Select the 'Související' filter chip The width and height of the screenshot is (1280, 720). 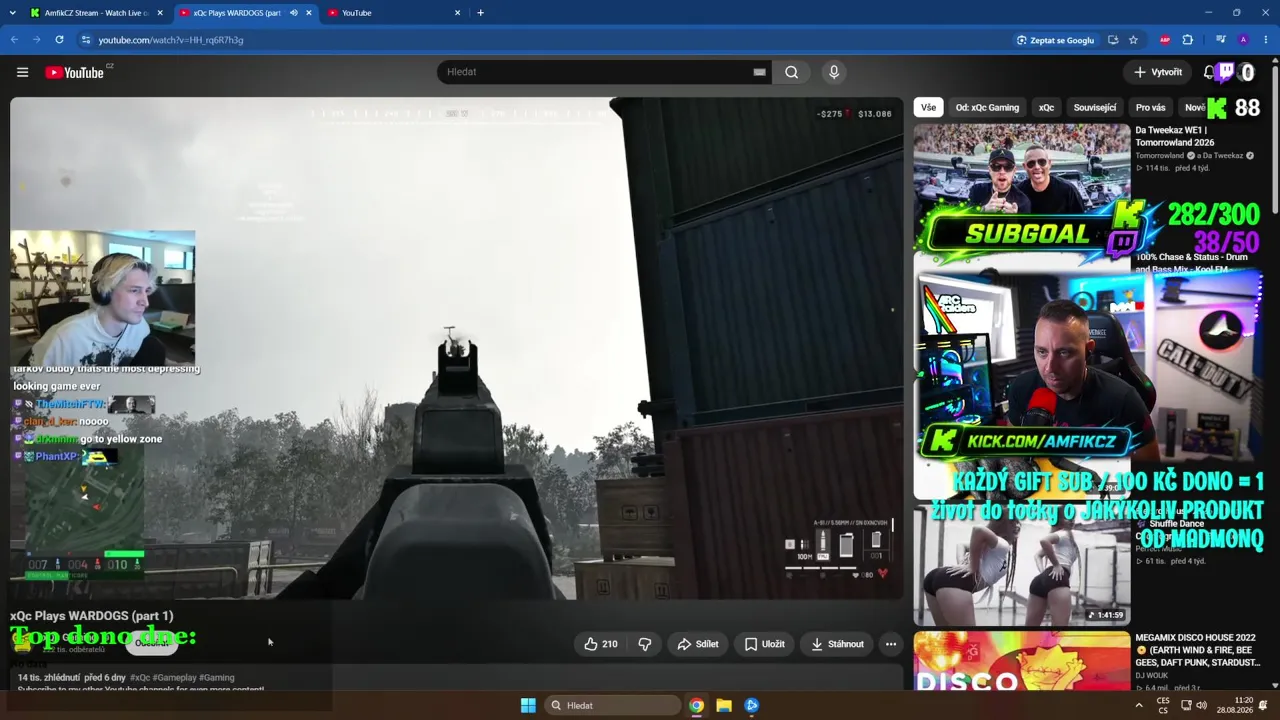click(1095, 107)
